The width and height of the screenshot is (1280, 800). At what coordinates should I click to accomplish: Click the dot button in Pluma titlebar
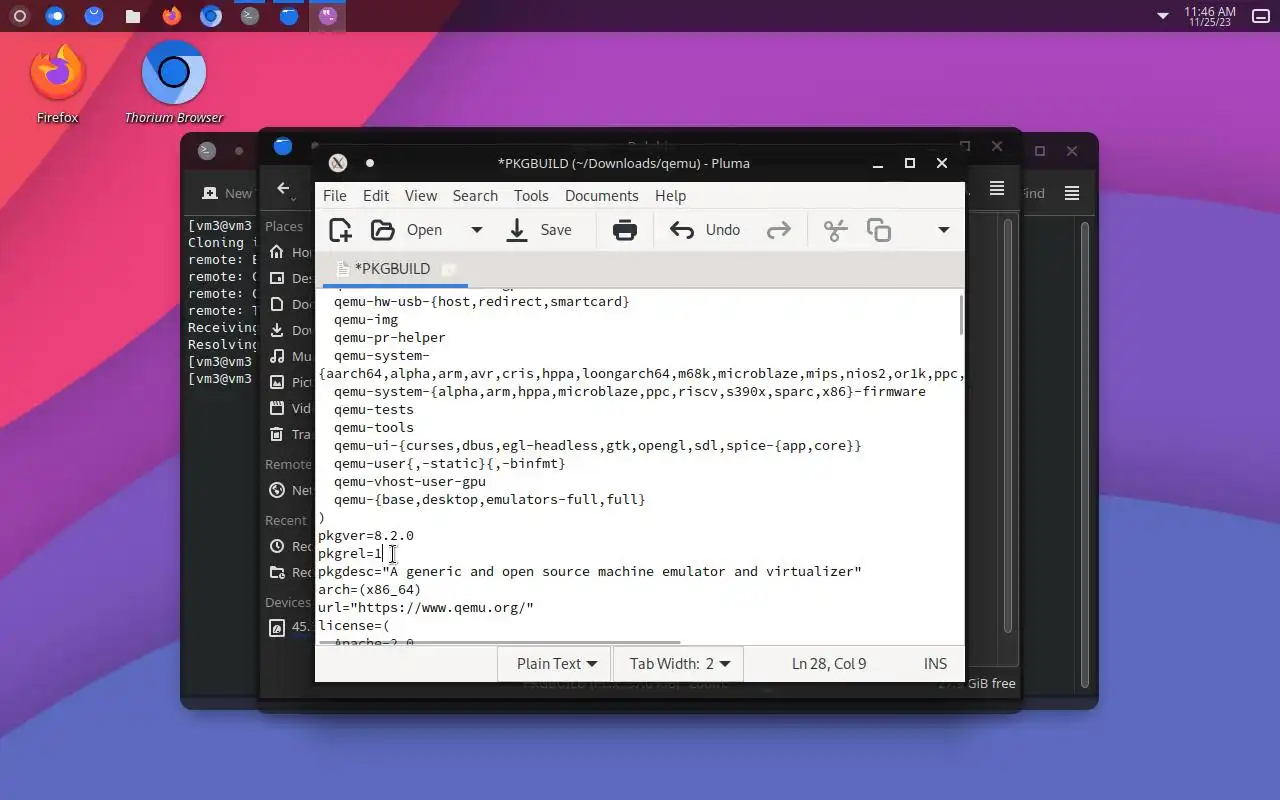pos(370,163)
